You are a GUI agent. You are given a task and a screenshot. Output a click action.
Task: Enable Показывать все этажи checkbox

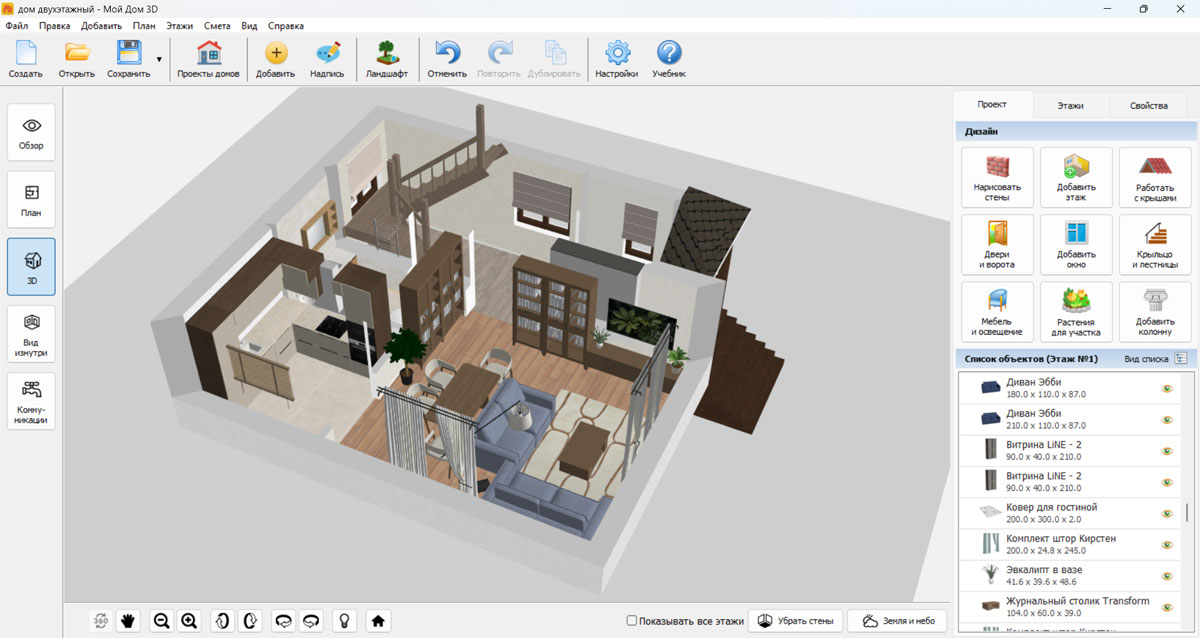coord(632,621)
